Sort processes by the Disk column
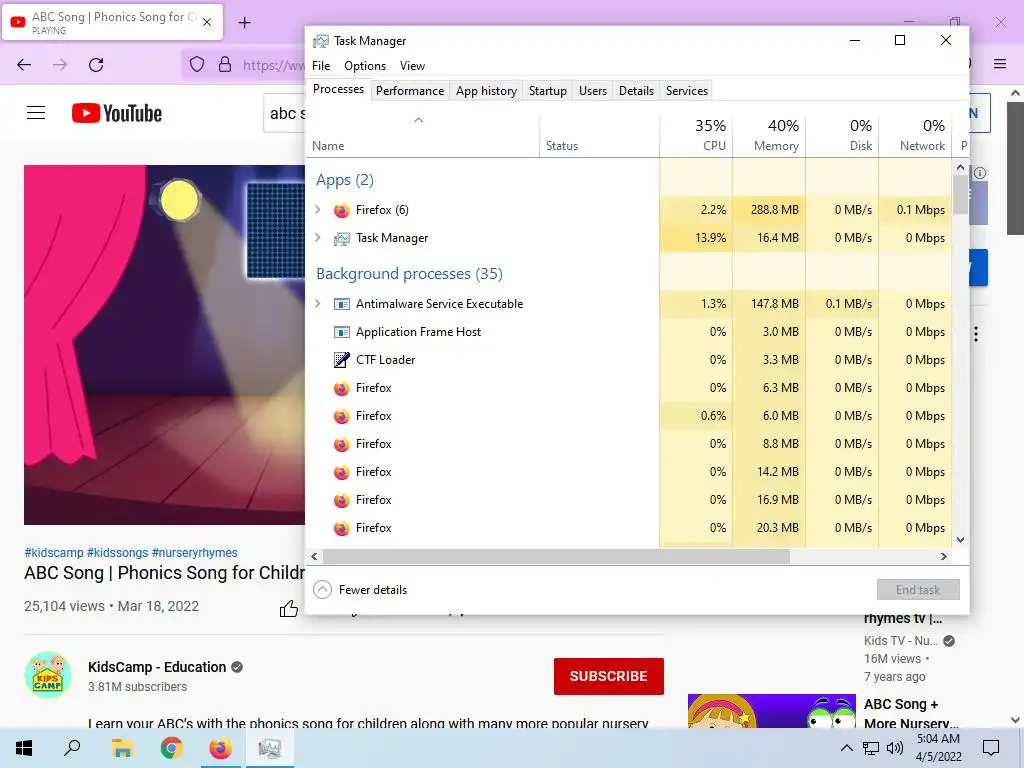Viewport: 1024px width, 768px height. 842,135
